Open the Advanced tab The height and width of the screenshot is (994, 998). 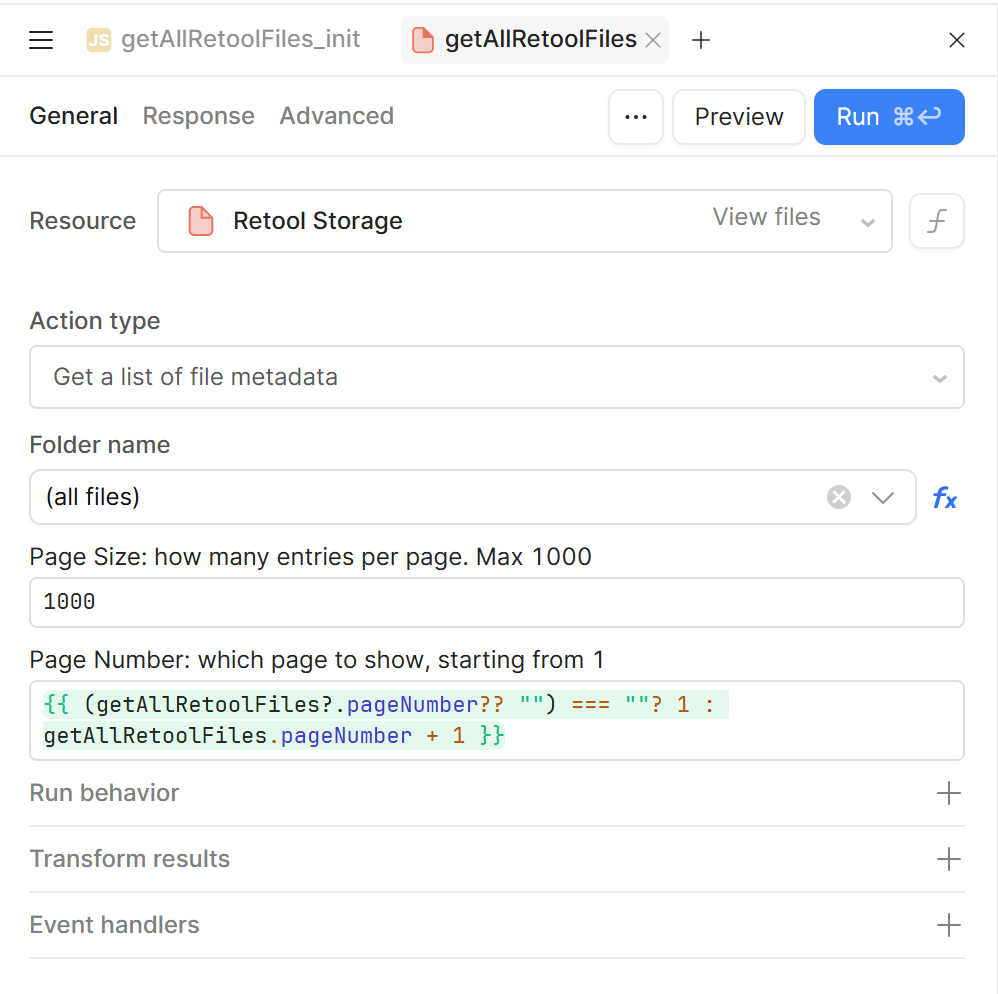tap(337, 116)
